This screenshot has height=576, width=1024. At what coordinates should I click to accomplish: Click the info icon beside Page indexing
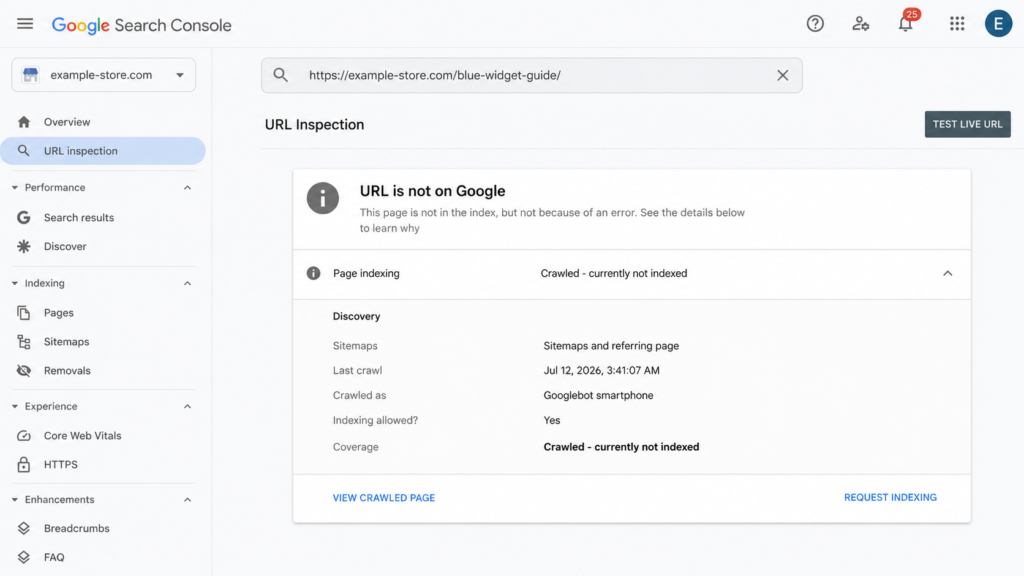point(313,273)
